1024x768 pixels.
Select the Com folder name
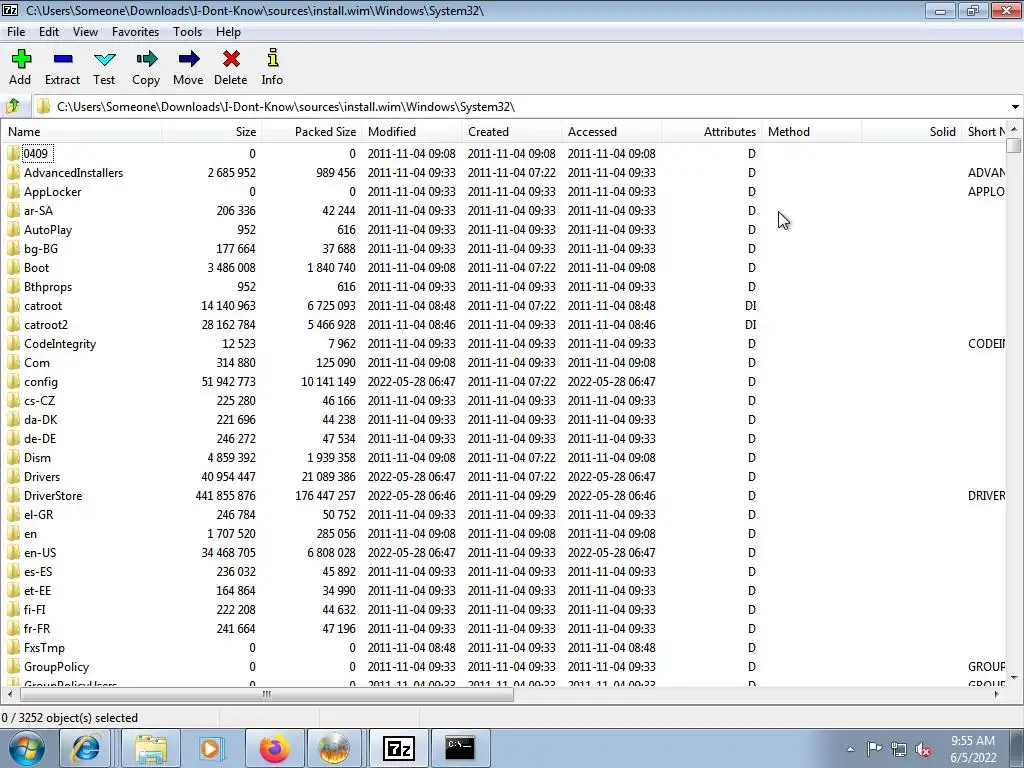37,362
